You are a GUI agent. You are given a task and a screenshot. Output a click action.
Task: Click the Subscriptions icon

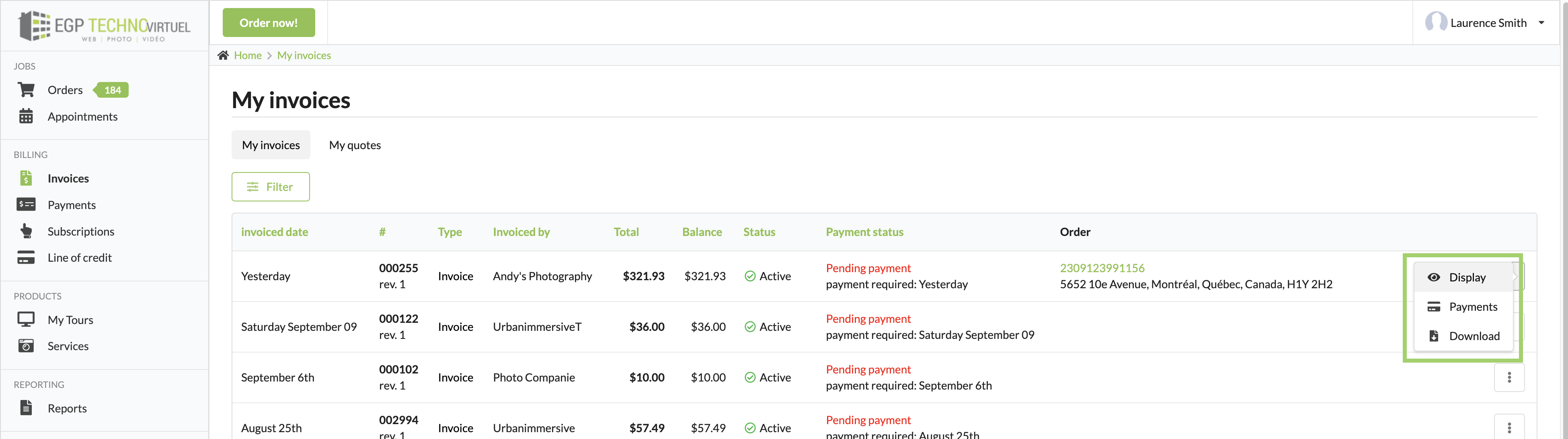click(x=26, y=231)
